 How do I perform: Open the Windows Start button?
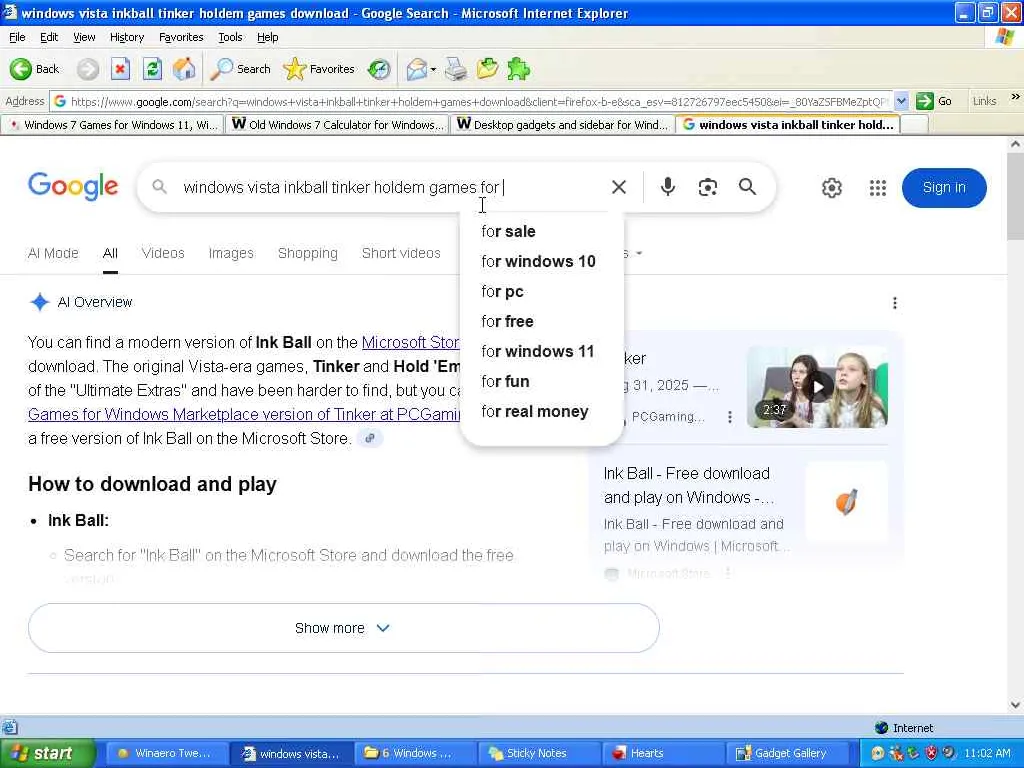click(48, 753)
